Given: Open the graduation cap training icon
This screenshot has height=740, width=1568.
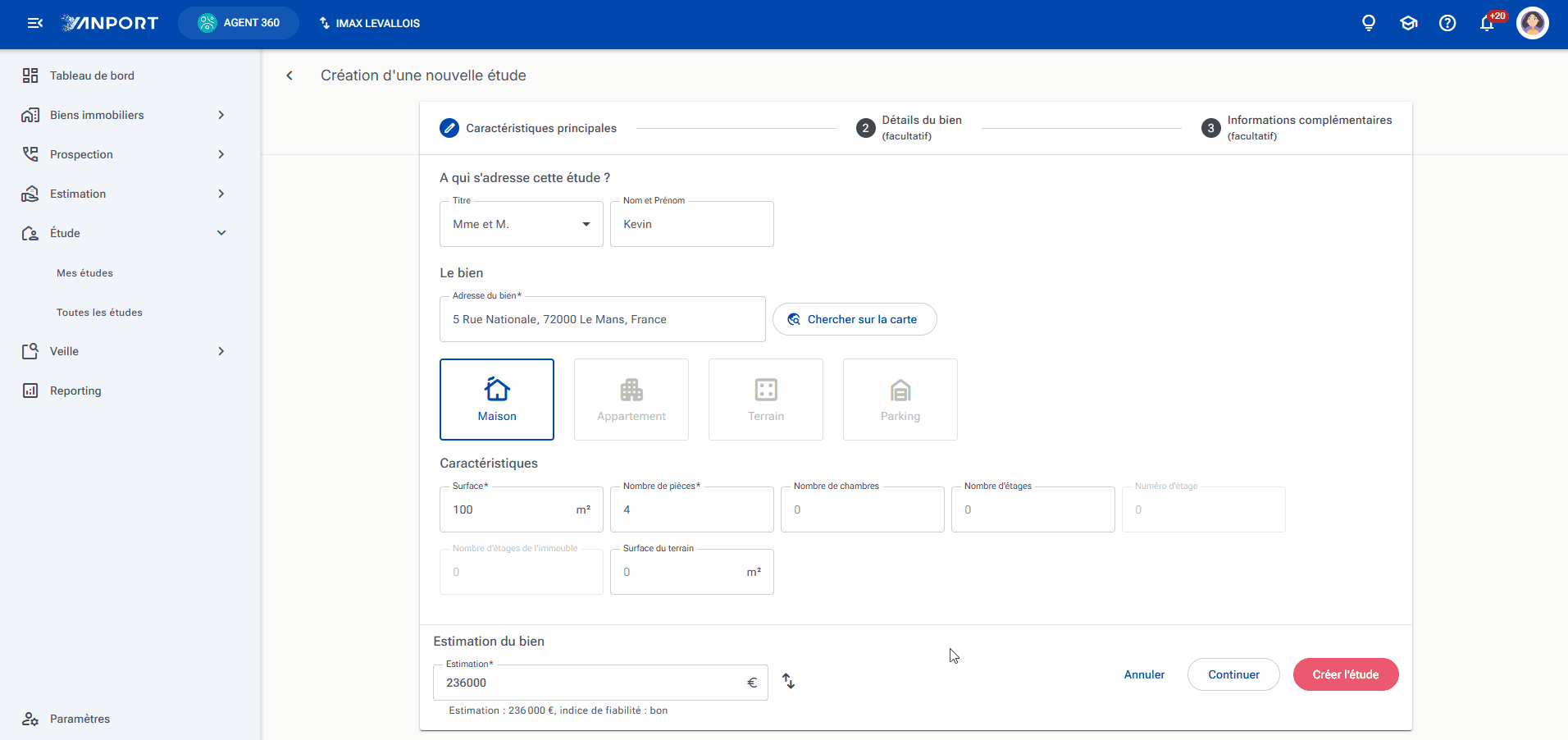Looking at the screenshot, I should pos(1409,23).
